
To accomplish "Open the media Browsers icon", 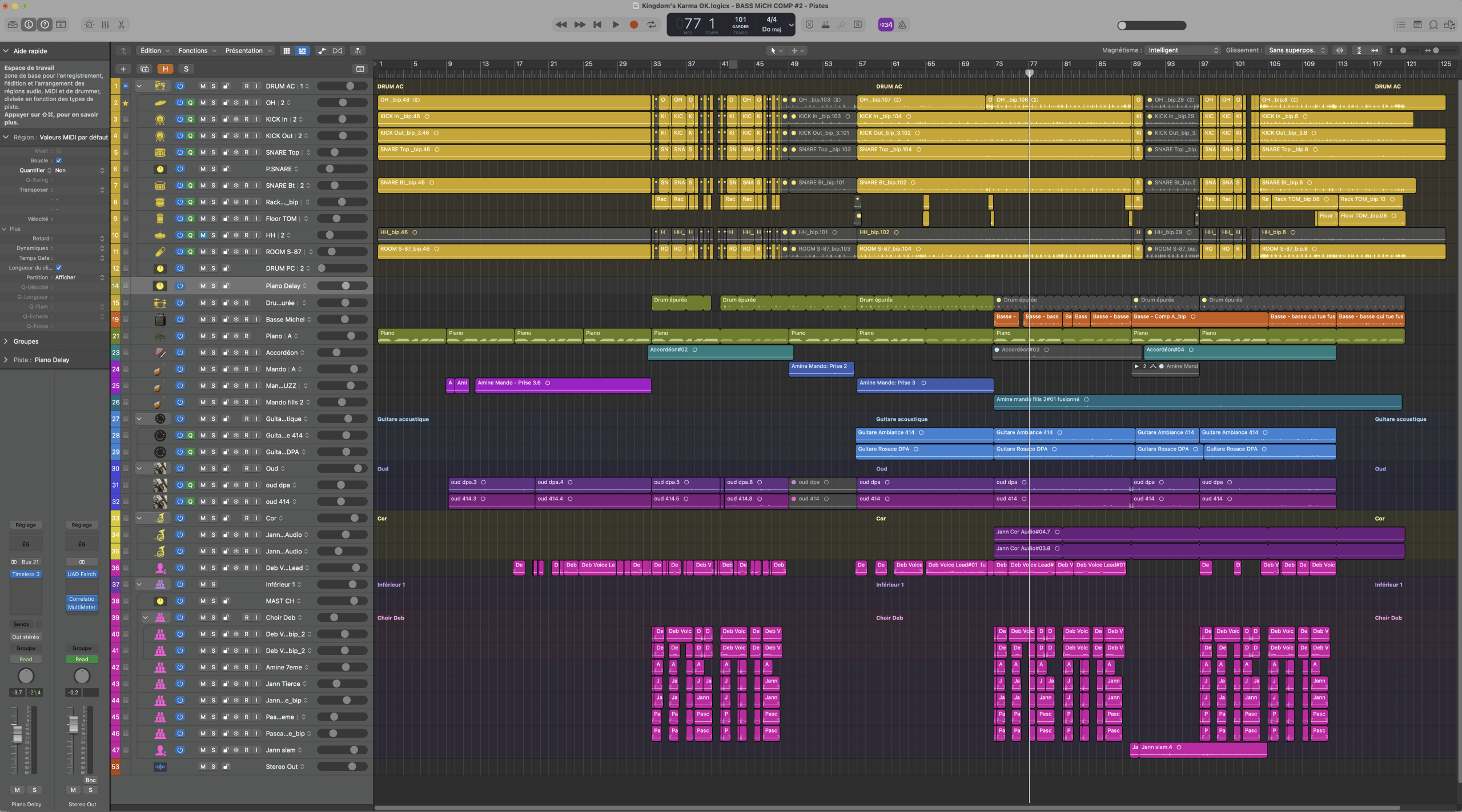I will point(1449,25).
